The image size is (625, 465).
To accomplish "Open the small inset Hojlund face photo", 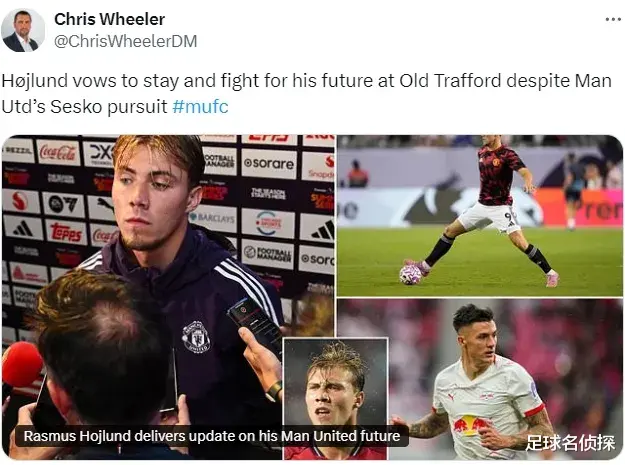I will [335, 398].
